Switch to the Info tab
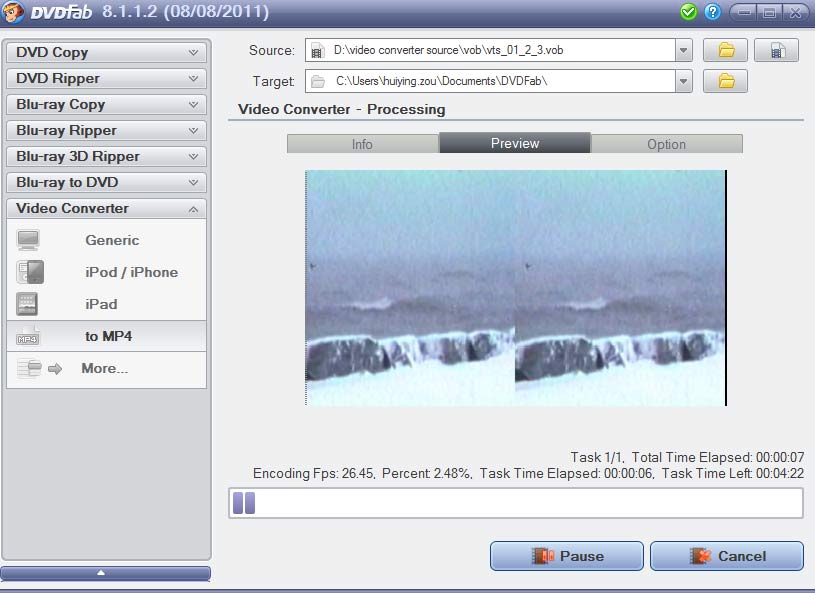 coord(363,144)
